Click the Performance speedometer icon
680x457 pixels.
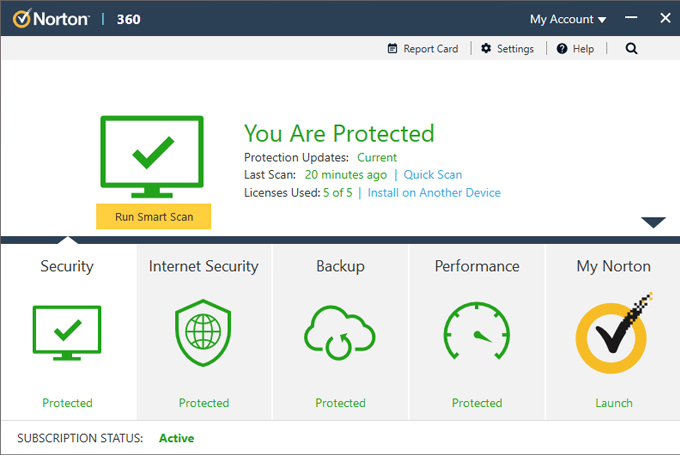pyautogui.click(x=476, y=333)
